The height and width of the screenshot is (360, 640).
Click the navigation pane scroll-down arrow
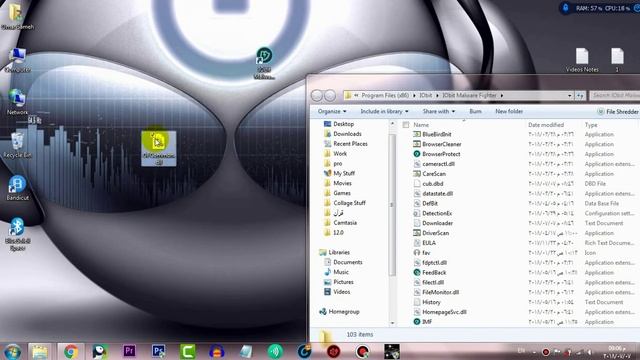click(392, 323)
